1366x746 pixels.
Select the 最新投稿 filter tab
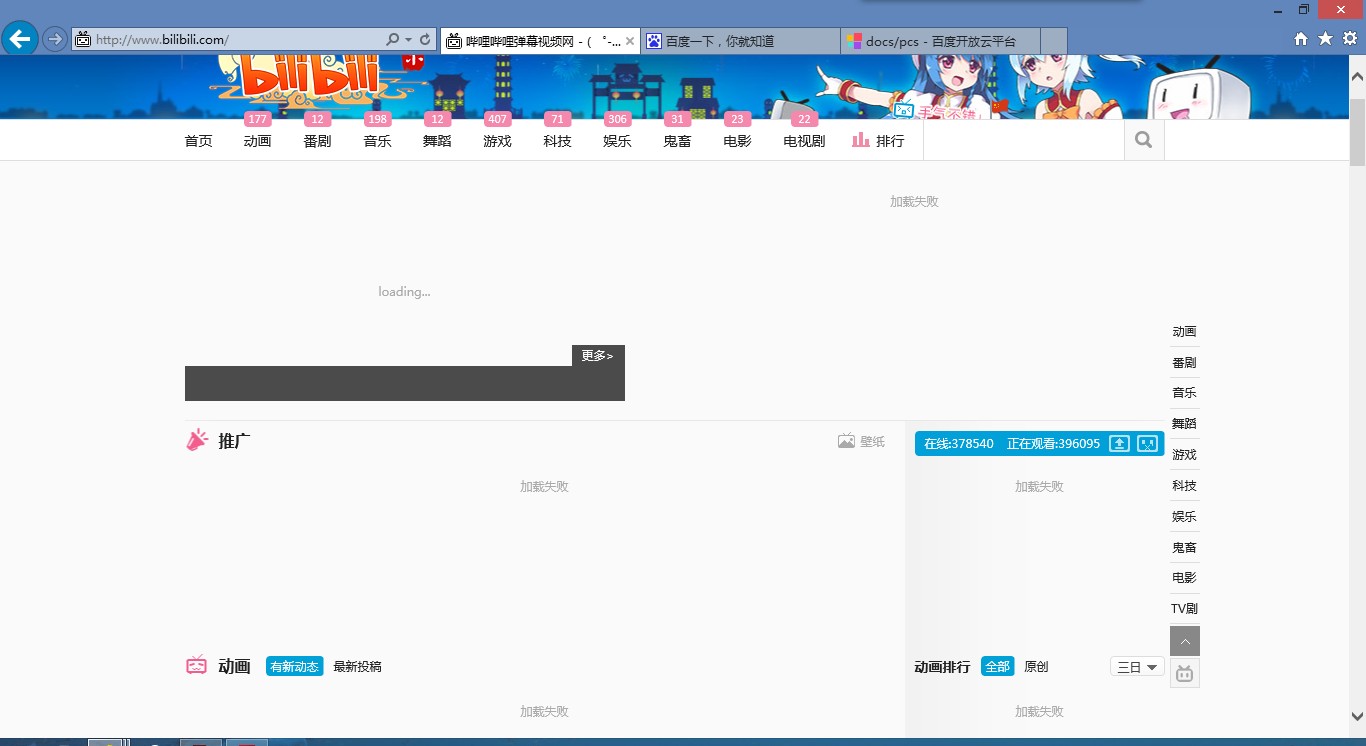357,666
